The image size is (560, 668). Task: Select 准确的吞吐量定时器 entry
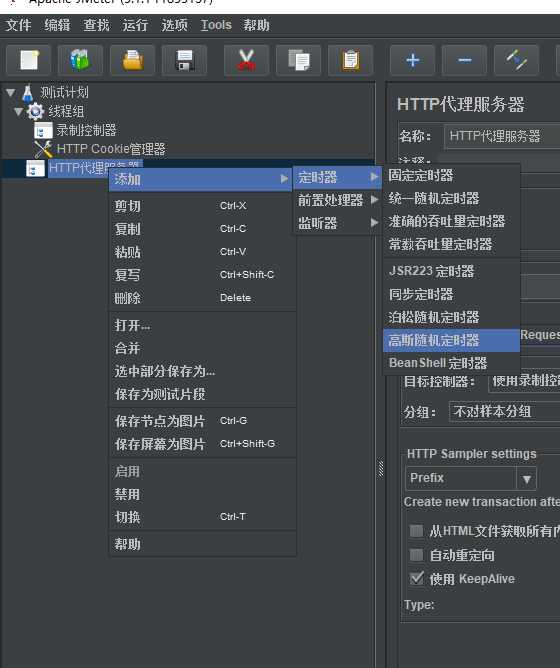452,221
